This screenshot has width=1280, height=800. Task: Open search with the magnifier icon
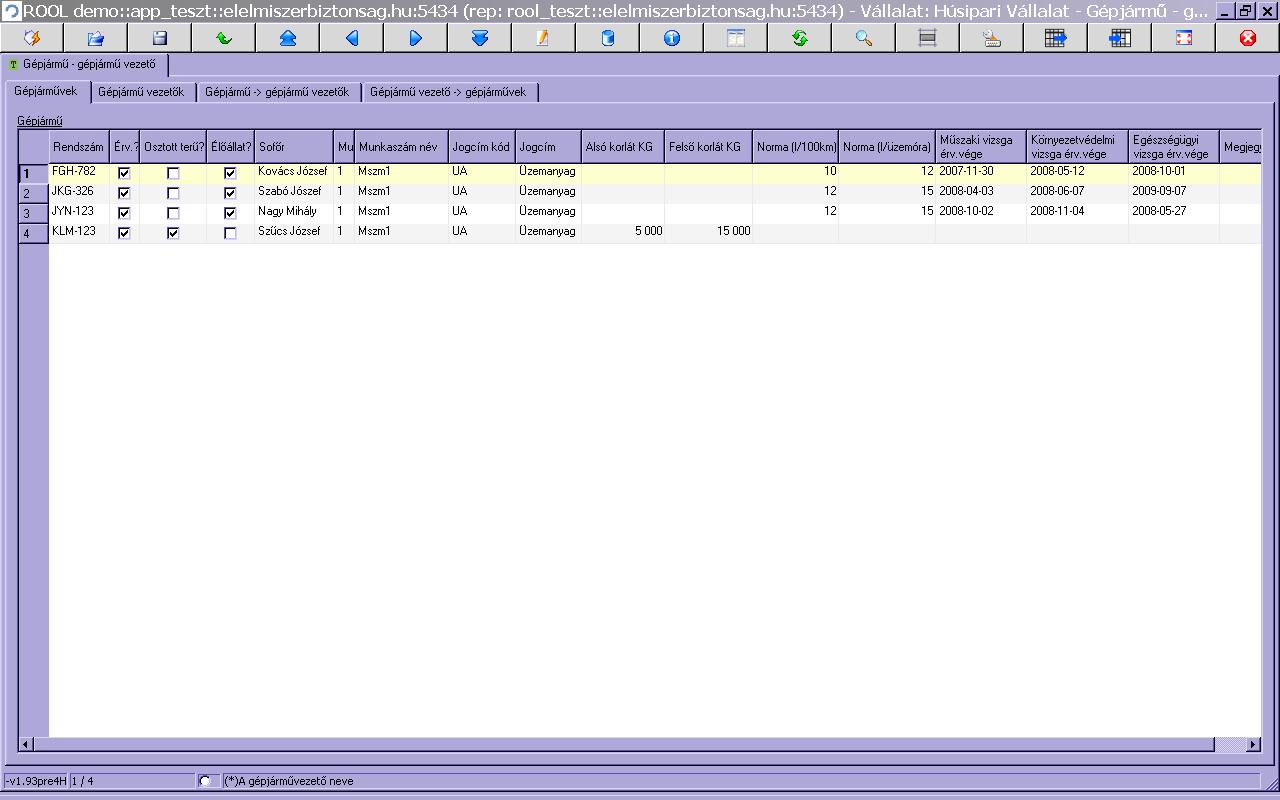coord(864,38)
